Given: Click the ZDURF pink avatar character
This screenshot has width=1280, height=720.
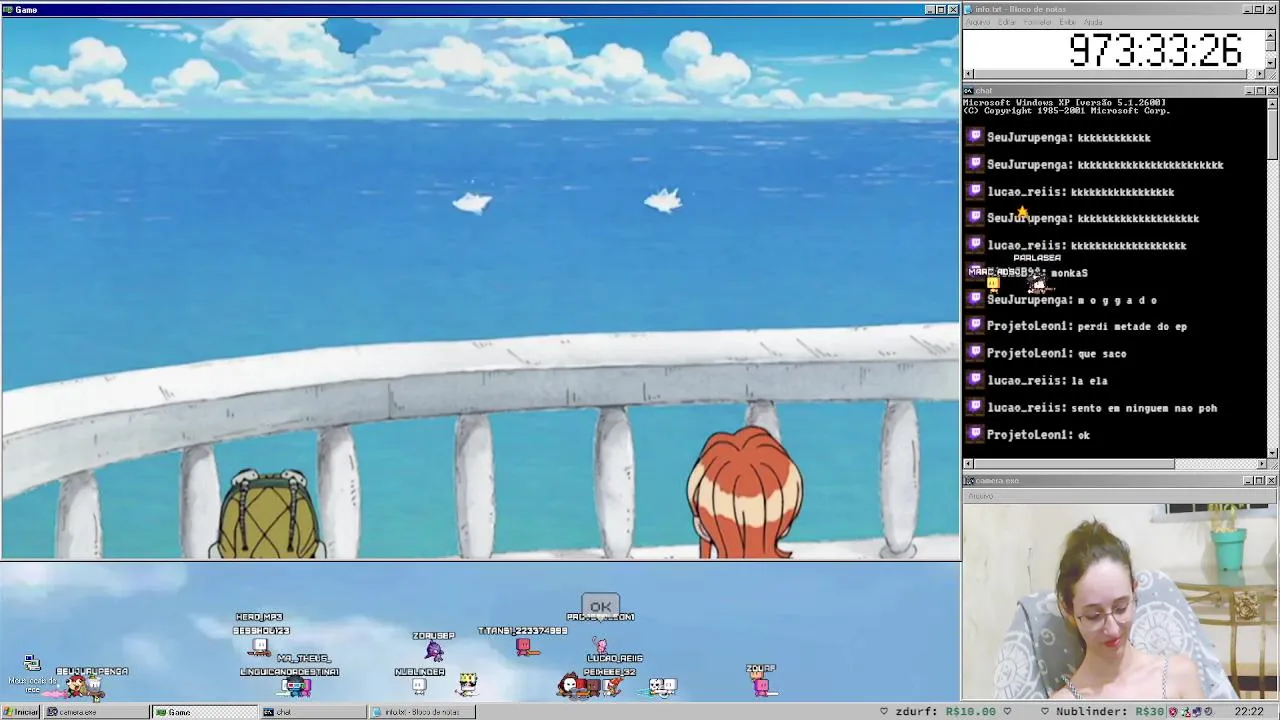Looking at the screenshot, I should click(x=761, y=685).
